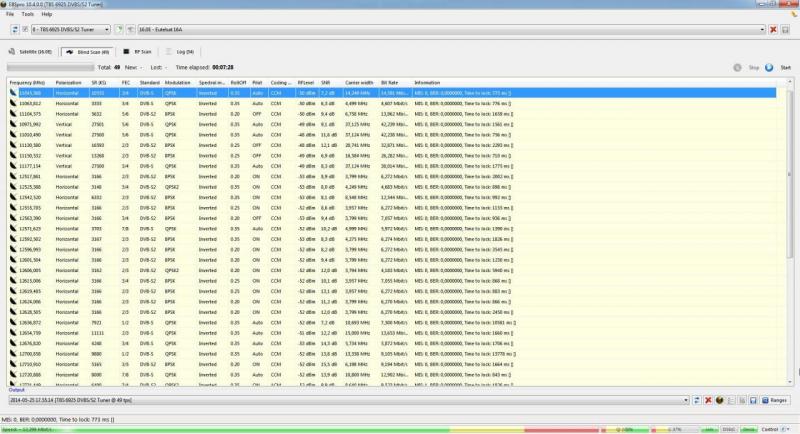Open the Ranges button
The height and width of the screenshot is (434, 800).
click(x=774, y=400)
